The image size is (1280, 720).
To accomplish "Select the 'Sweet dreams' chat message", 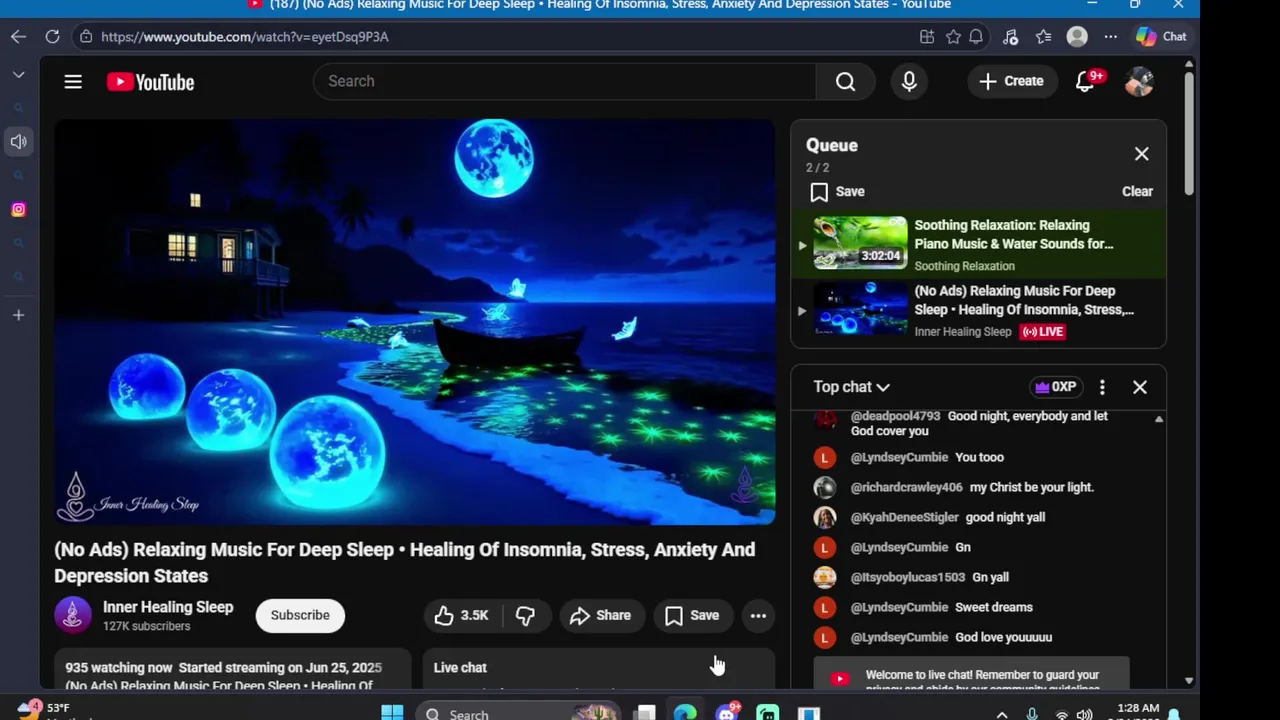I will pos(993,608).
